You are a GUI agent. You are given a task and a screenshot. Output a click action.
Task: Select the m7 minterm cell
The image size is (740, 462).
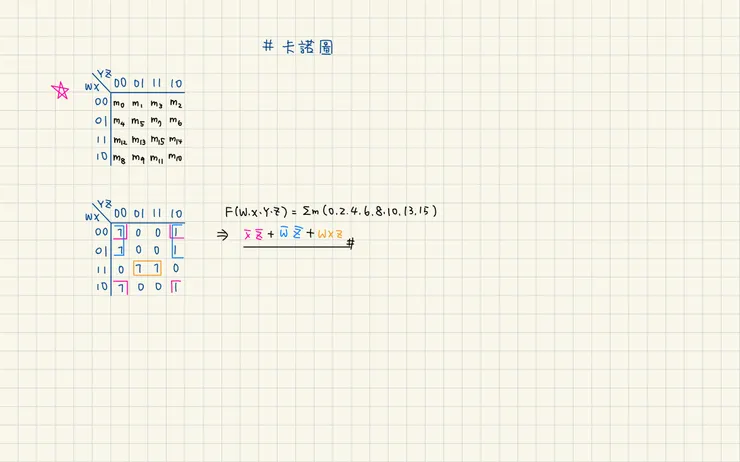tap(156, 123)
